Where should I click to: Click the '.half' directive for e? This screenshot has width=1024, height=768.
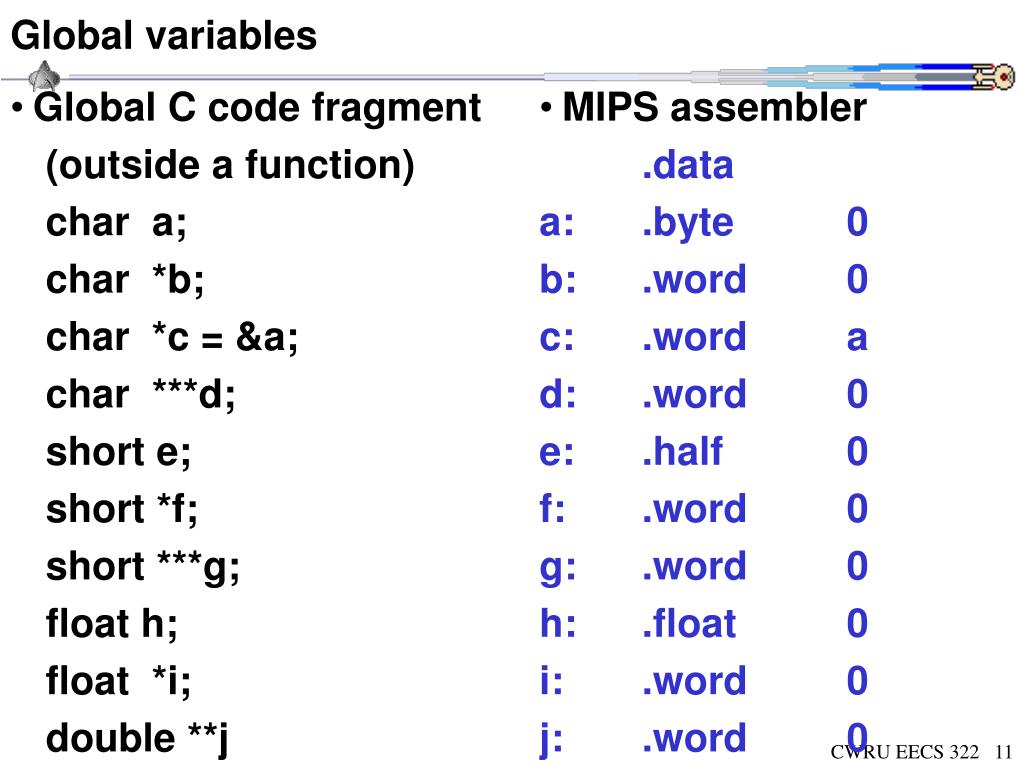click(682, 452)
